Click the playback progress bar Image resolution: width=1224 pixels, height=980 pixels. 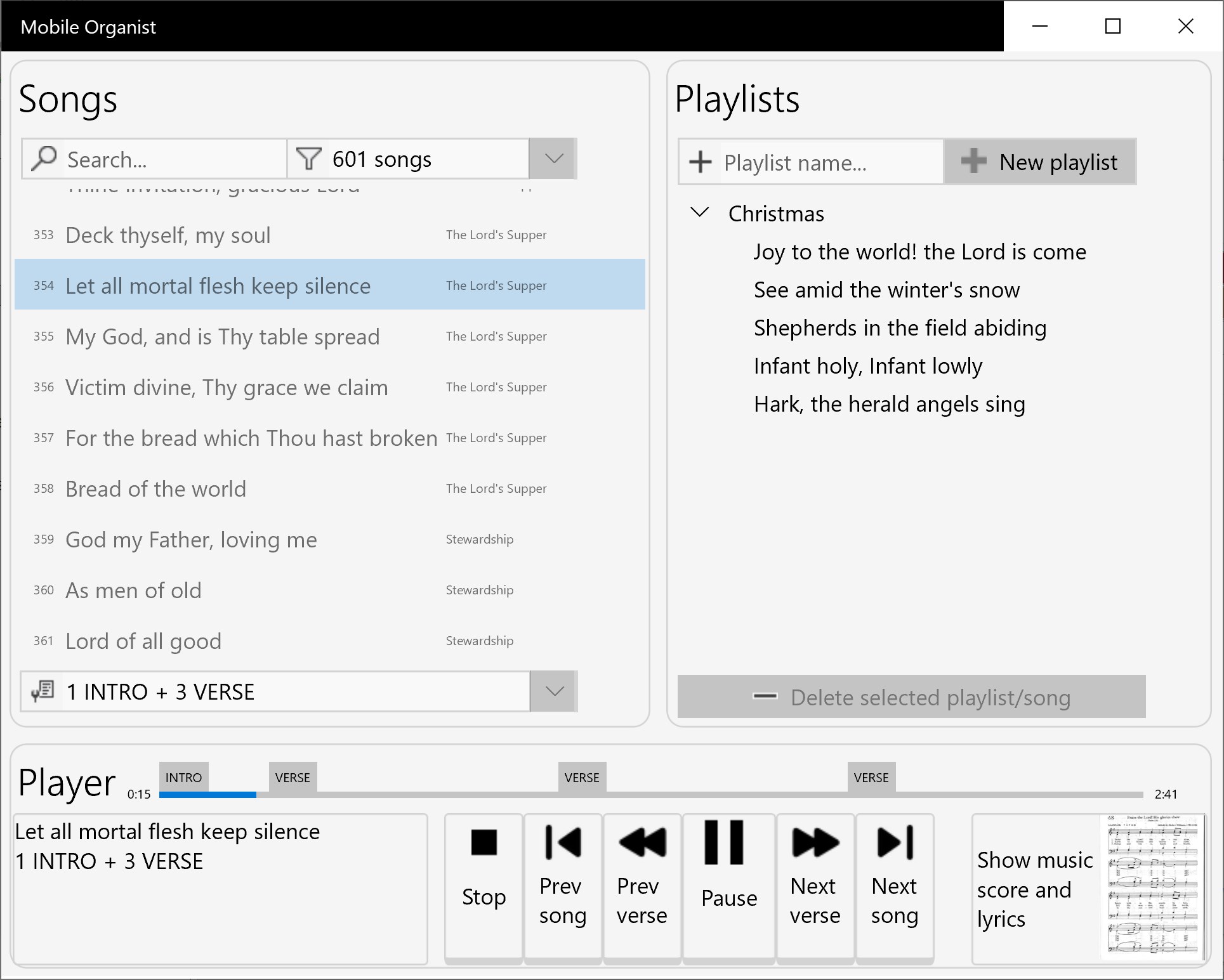point(651,795)
